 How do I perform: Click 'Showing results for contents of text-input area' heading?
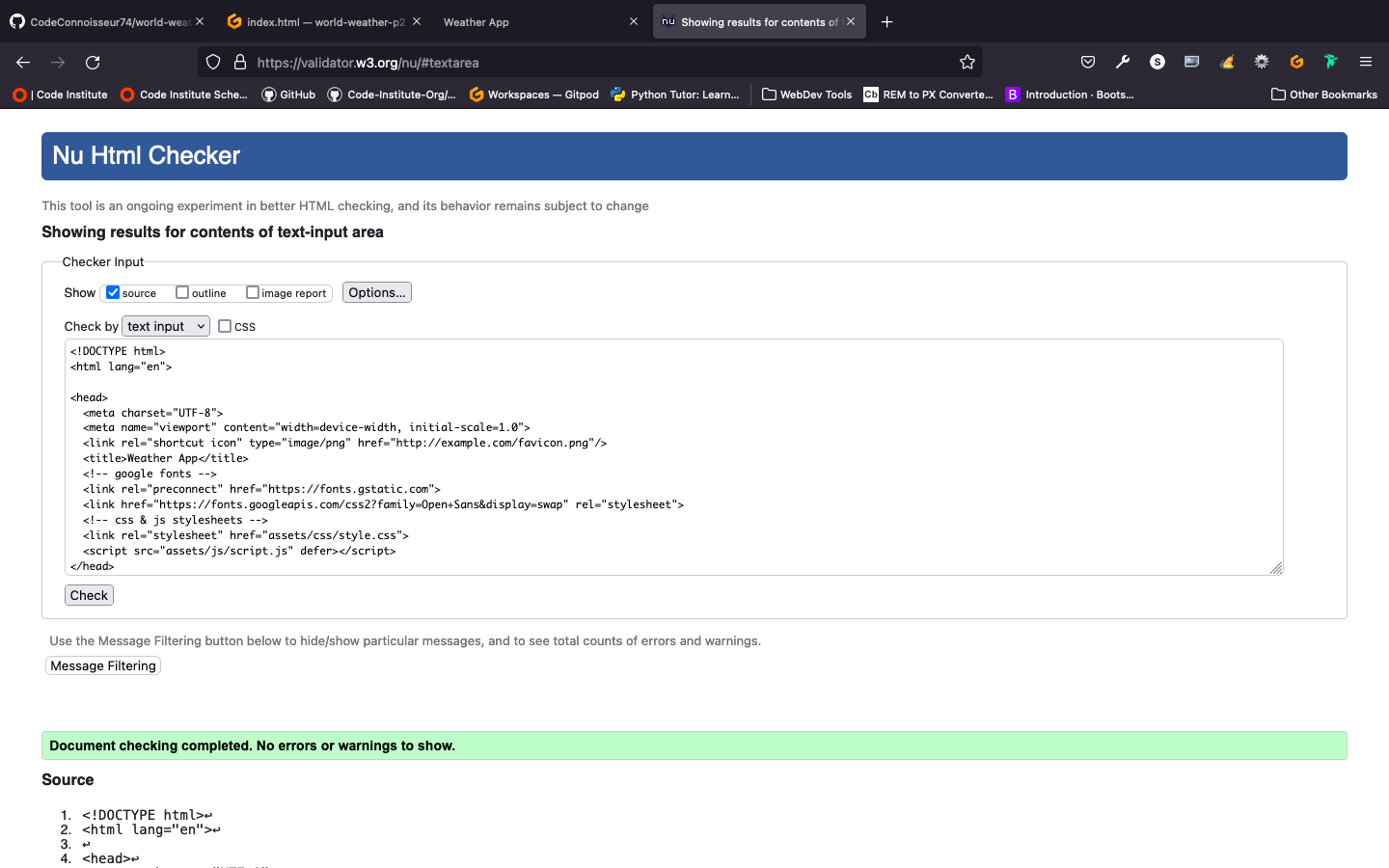tap(212, 231)
